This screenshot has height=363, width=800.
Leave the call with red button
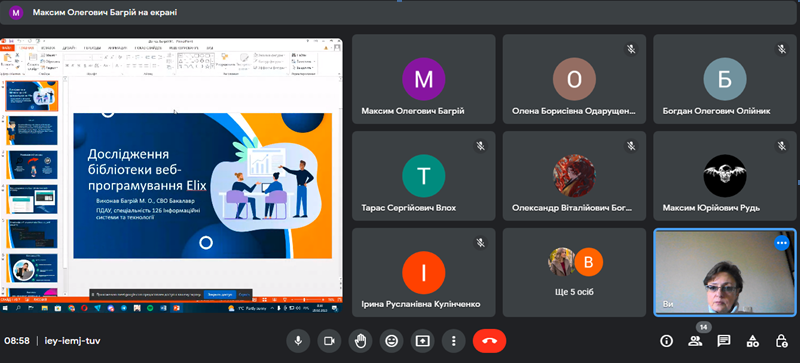489,341
